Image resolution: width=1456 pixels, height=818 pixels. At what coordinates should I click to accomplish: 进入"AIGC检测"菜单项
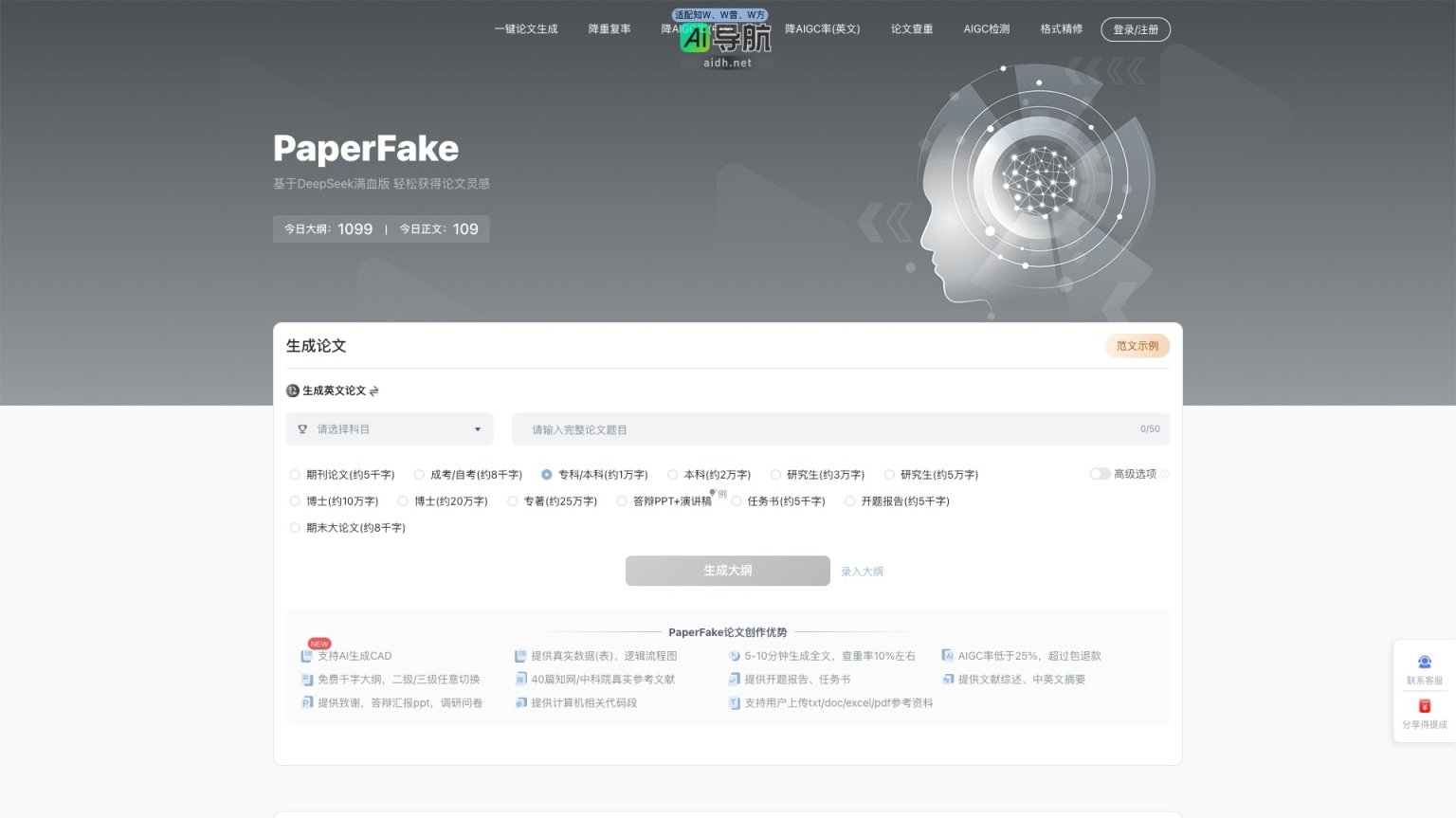pyautogui.click(x=987, y=29)
